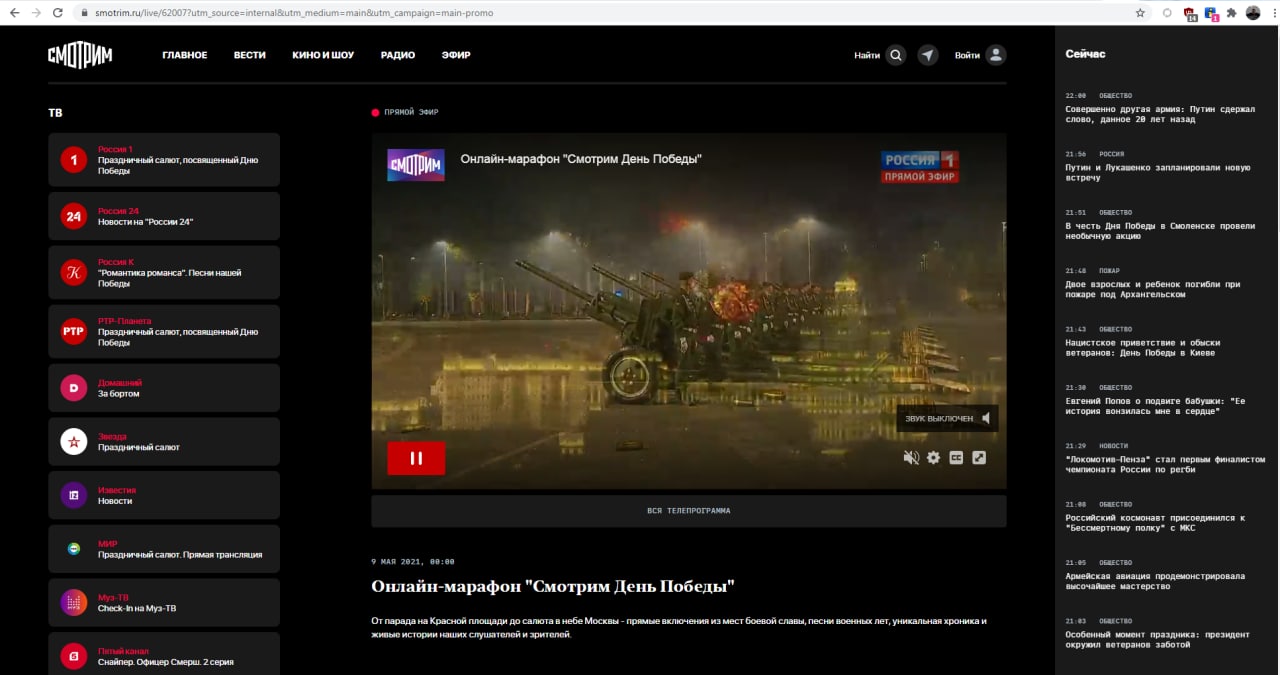Image resolution: width=1280 pixels, height=675 pixels.
Task: Select the Звезда star channel icon
Action: coord(74,441)
